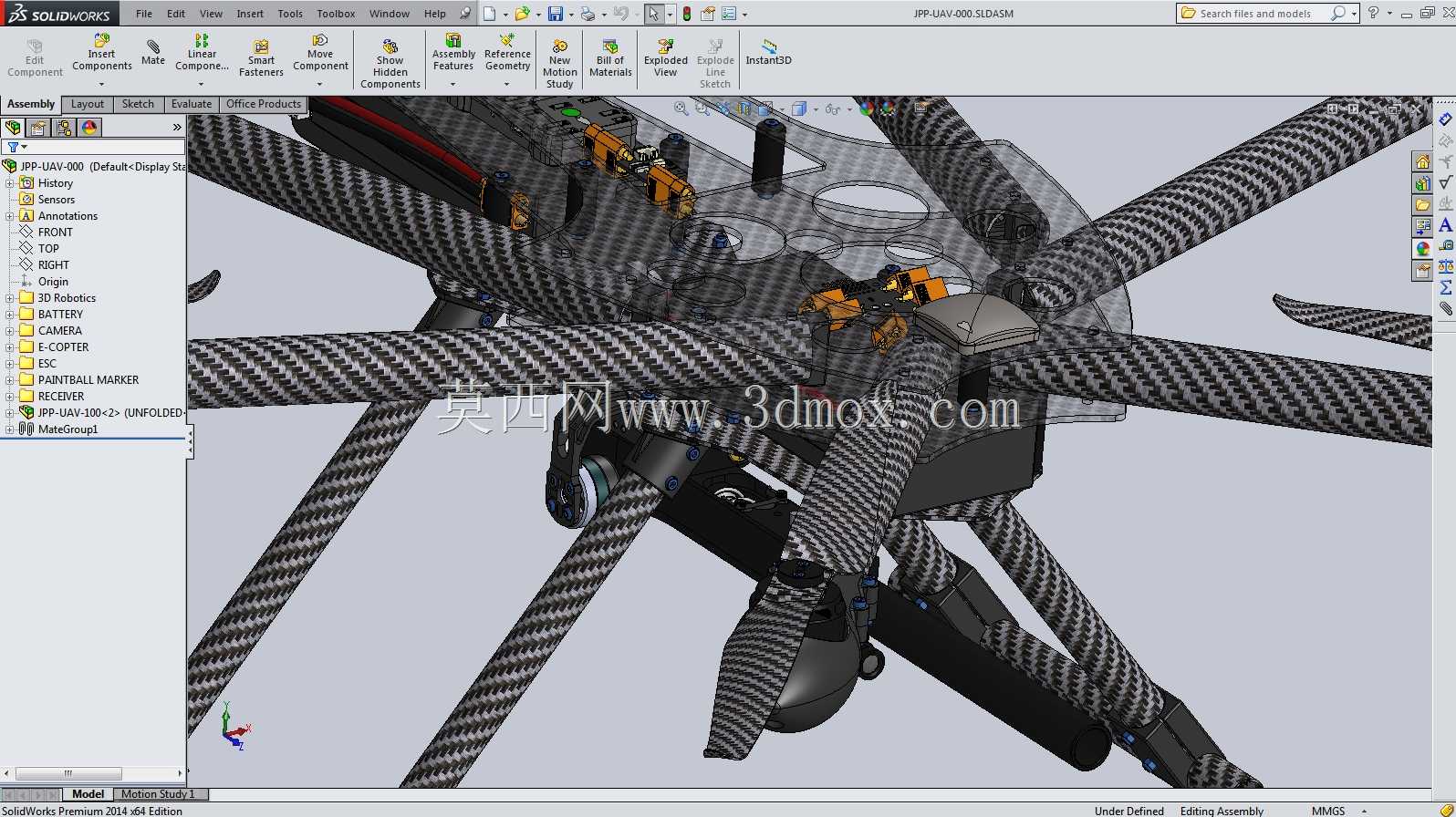The width and height of the screenshot is (1456, 817).
Task: Choose the Select cursor tool
Action: coord(653,14)
